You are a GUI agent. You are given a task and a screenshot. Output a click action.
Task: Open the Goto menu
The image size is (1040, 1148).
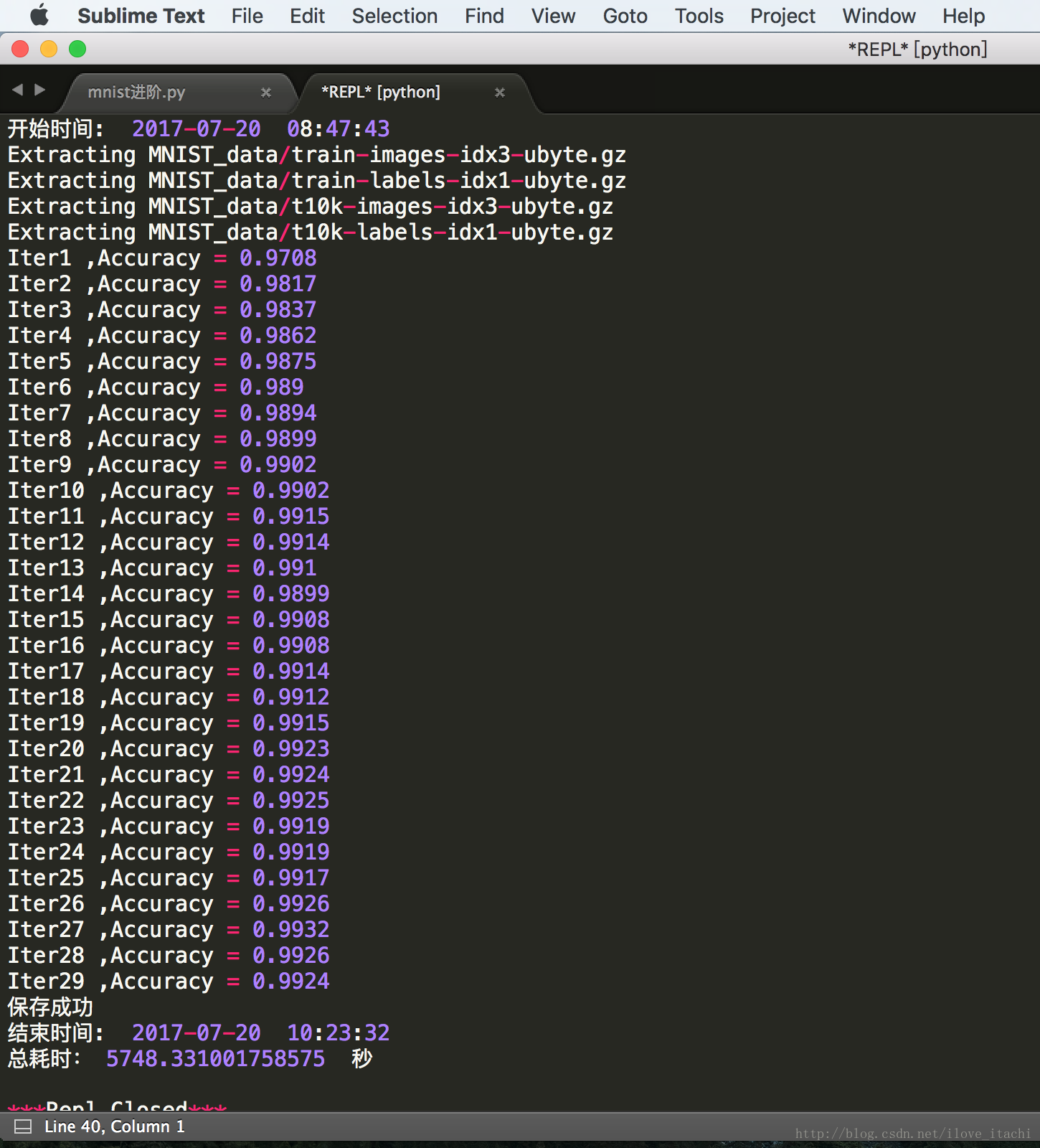[x=625, y=16]
